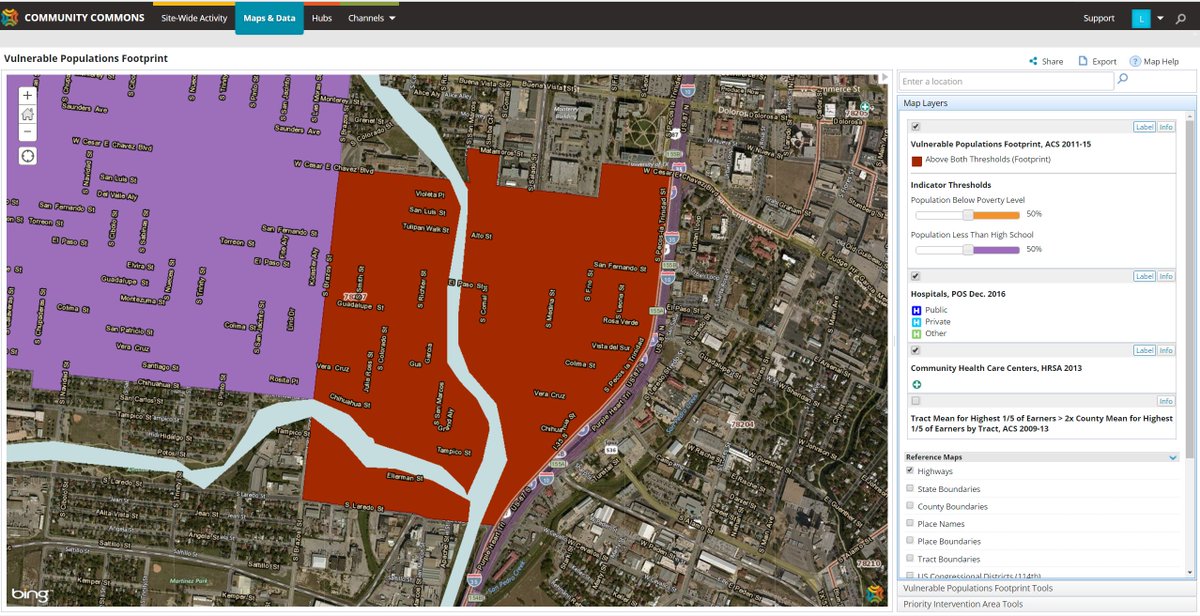Uncheck the Highways reference map
Viewport: 1200px width, 616px height.
pos(910,471)
